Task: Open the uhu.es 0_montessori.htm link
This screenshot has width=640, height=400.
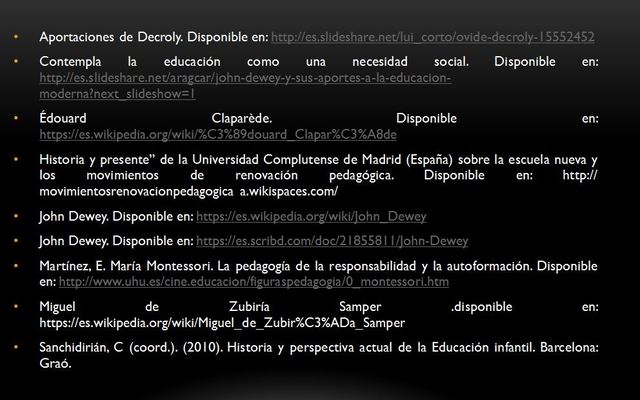Action: [253, 282]
